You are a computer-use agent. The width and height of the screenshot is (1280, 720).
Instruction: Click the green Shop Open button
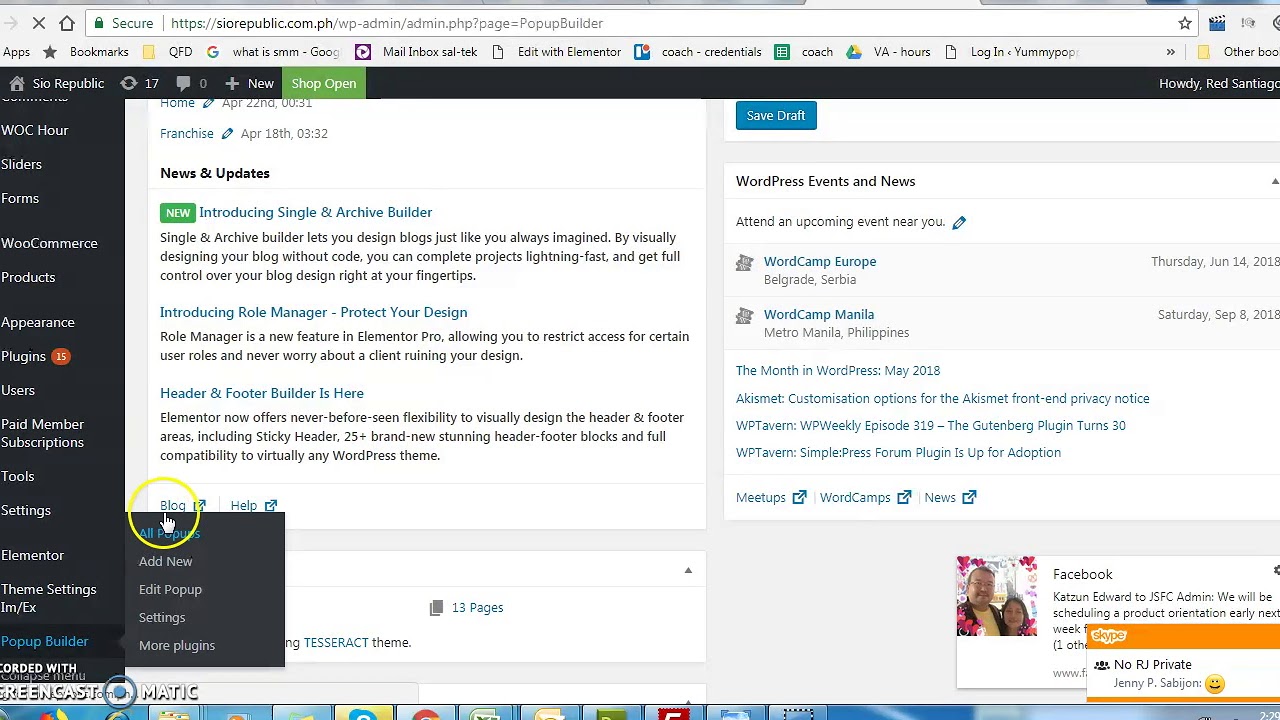[323, 83]
